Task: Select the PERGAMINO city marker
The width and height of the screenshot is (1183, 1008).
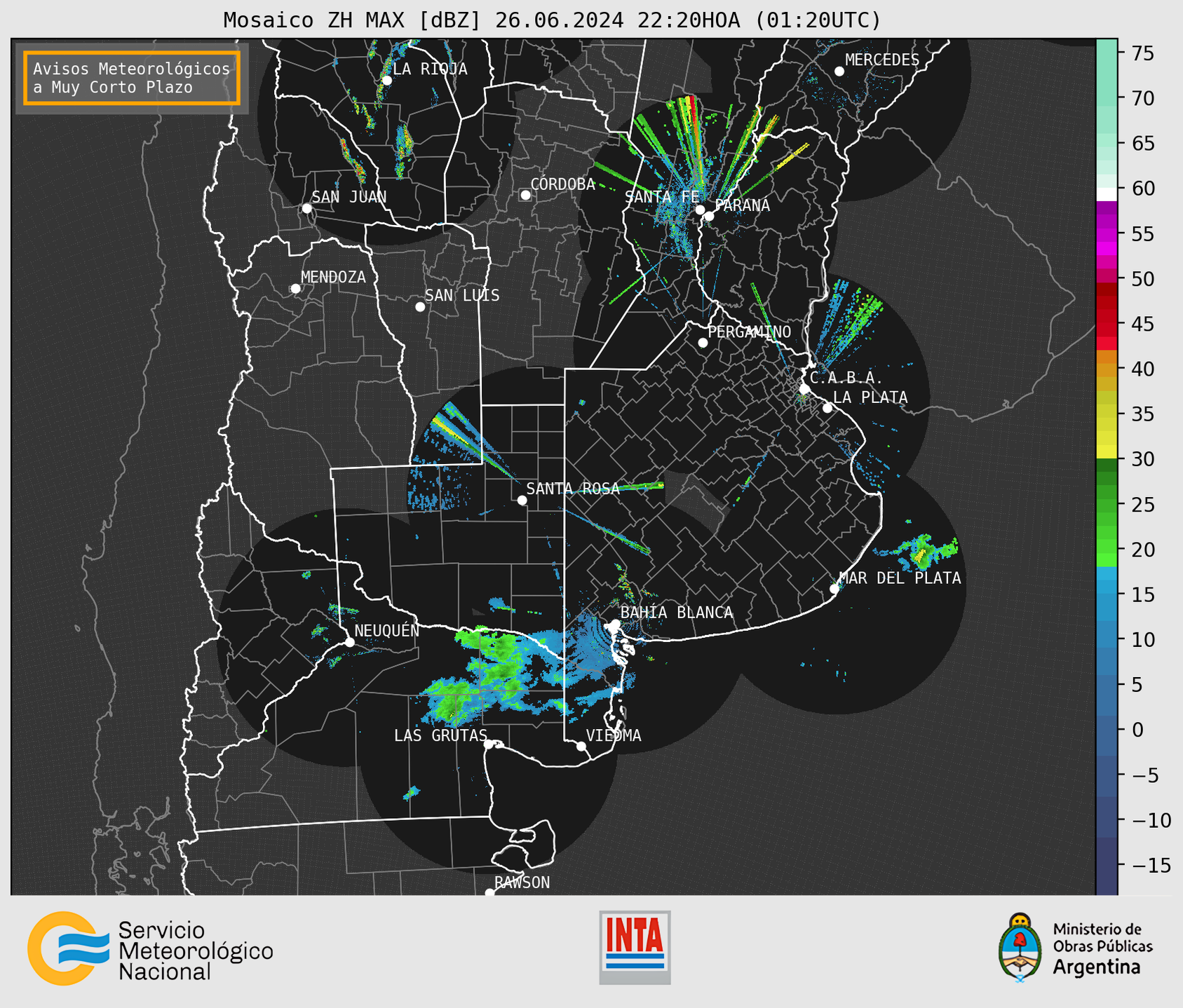Action: pyautogui.click(x=703, y=343)
